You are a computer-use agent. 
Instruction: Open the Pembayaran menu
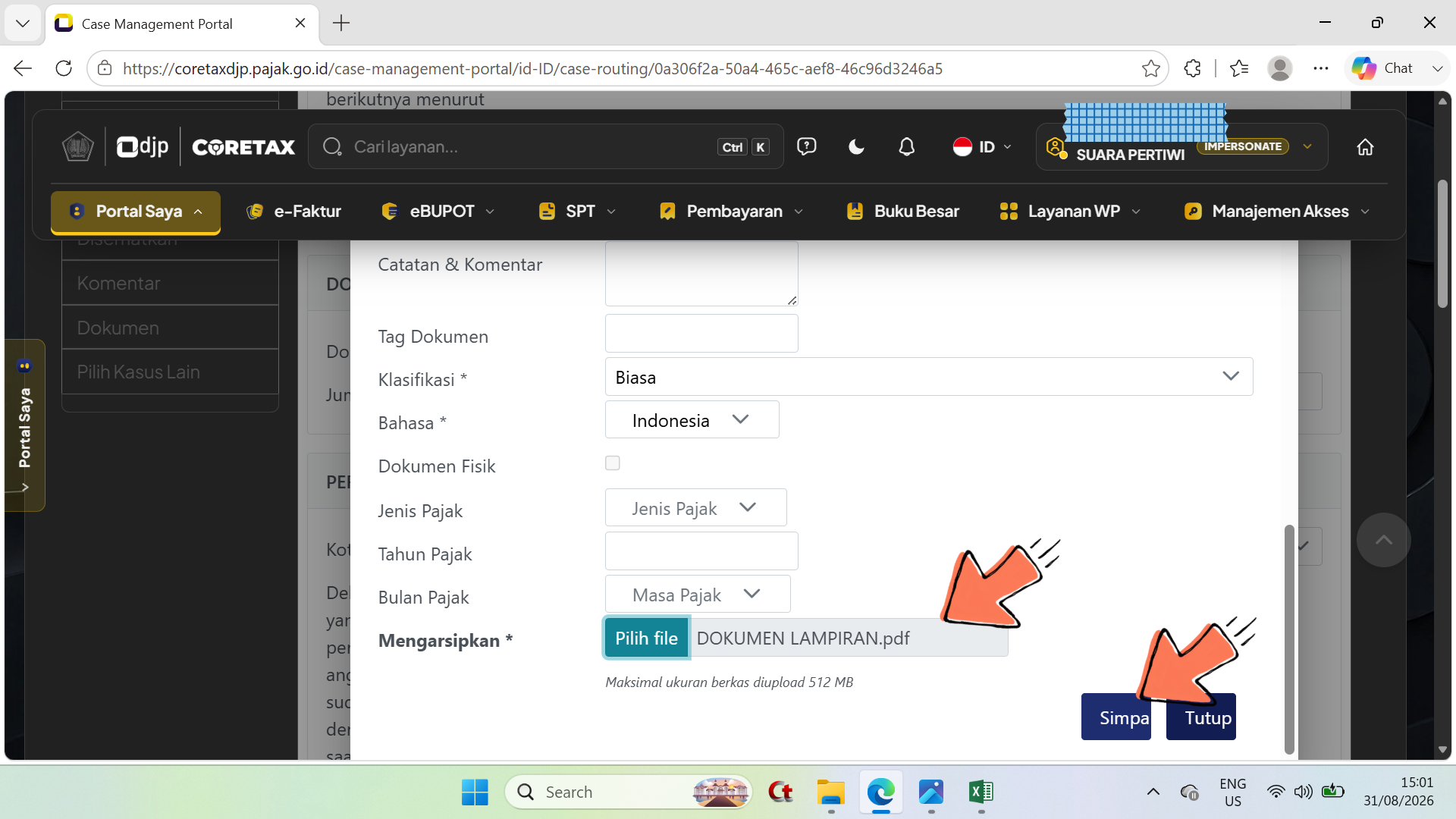coord(731,212)
